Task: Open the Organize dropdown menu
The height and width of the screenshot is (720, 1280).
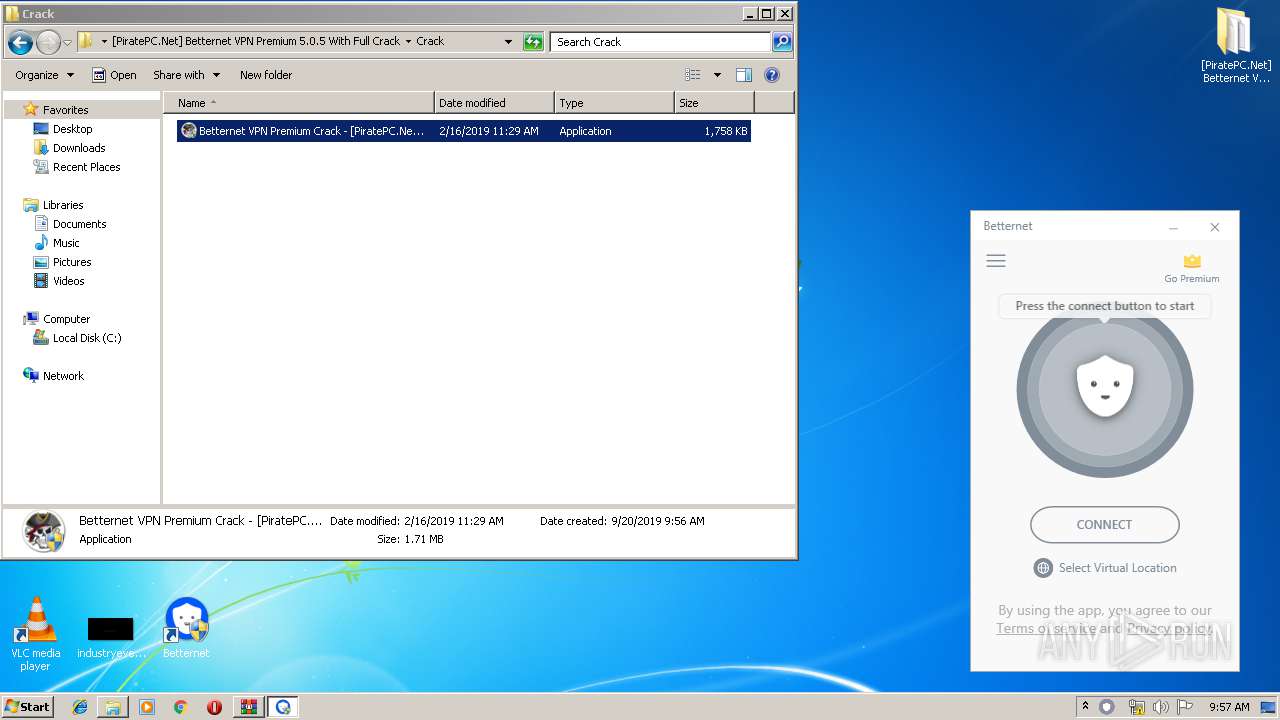Action: pyautogui.click(x=44, y=75)
